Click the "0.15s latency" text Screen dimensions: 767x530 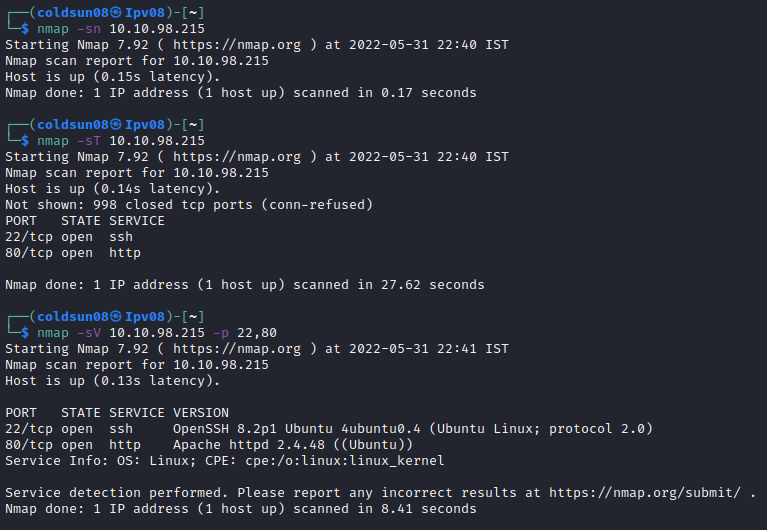pos(137,77)
